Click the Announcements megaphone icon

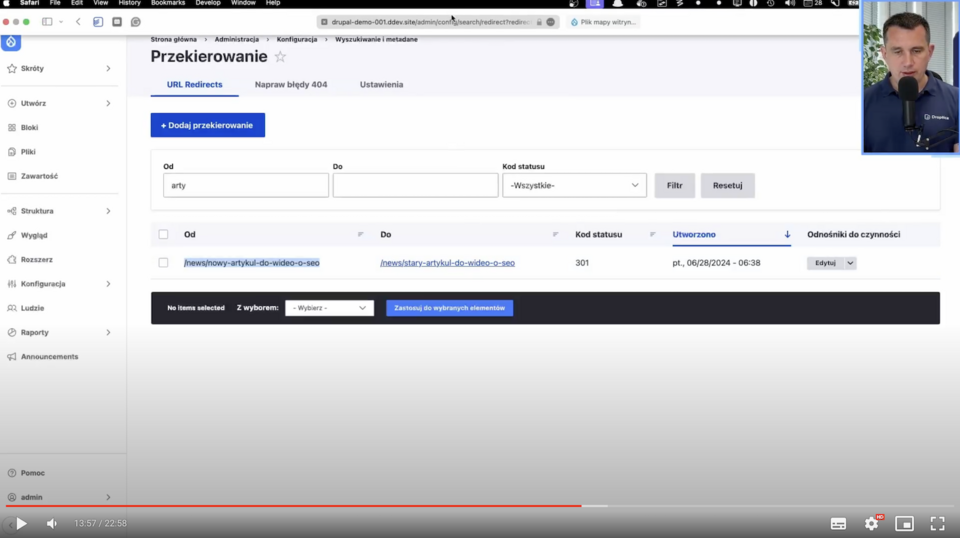point(12,357)
